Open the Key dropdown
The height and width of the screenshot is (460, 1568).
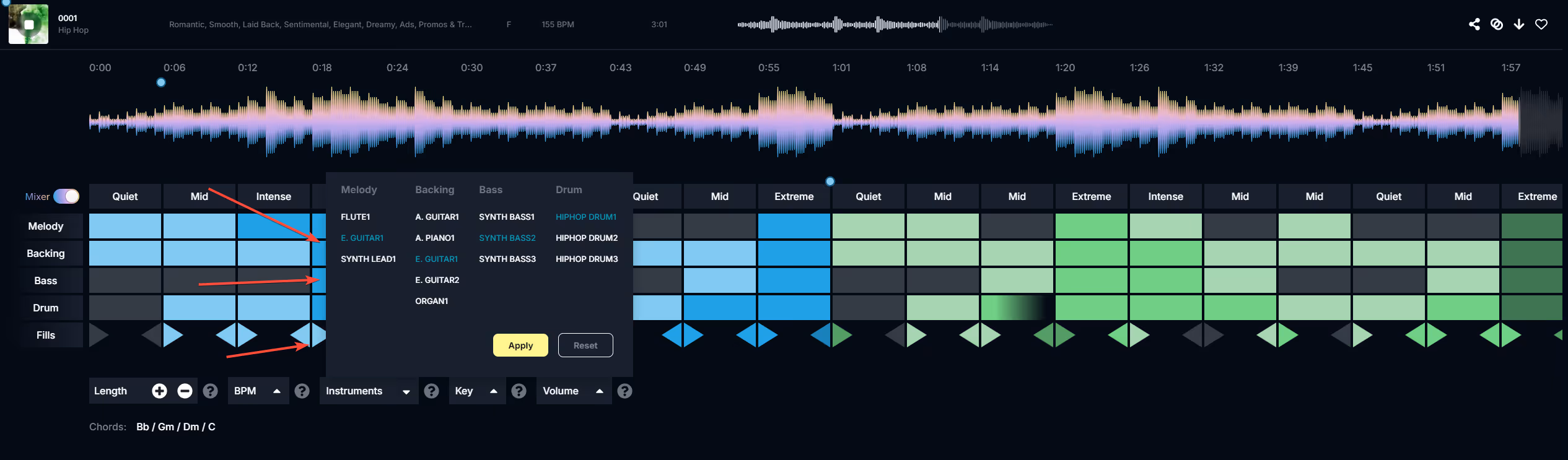(477, 391)
